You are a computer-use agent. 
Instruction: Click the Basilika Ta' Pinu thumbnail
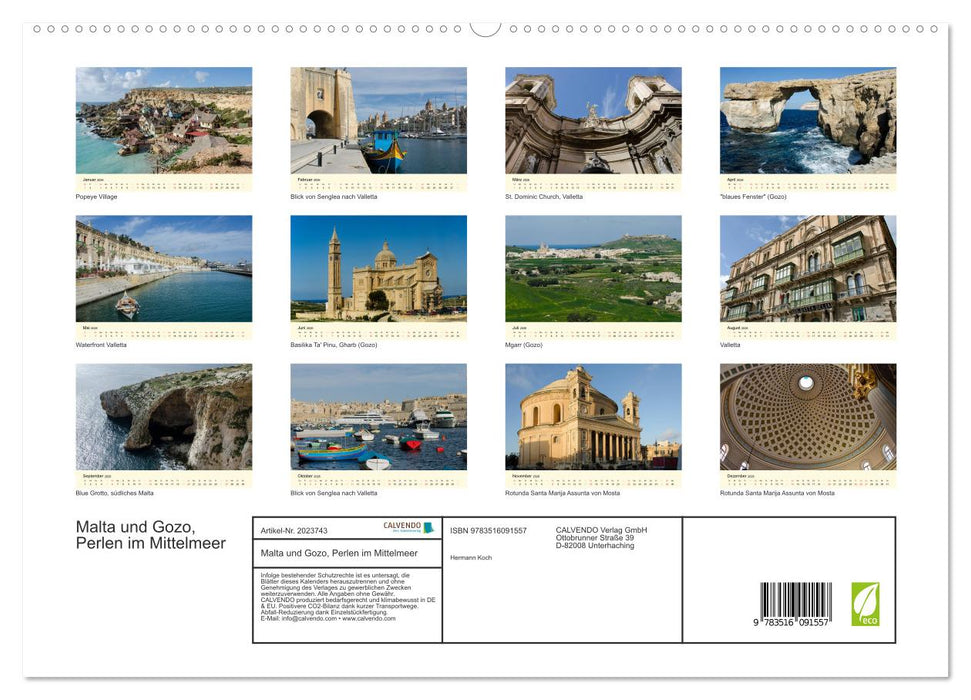[x=379, y=270]
